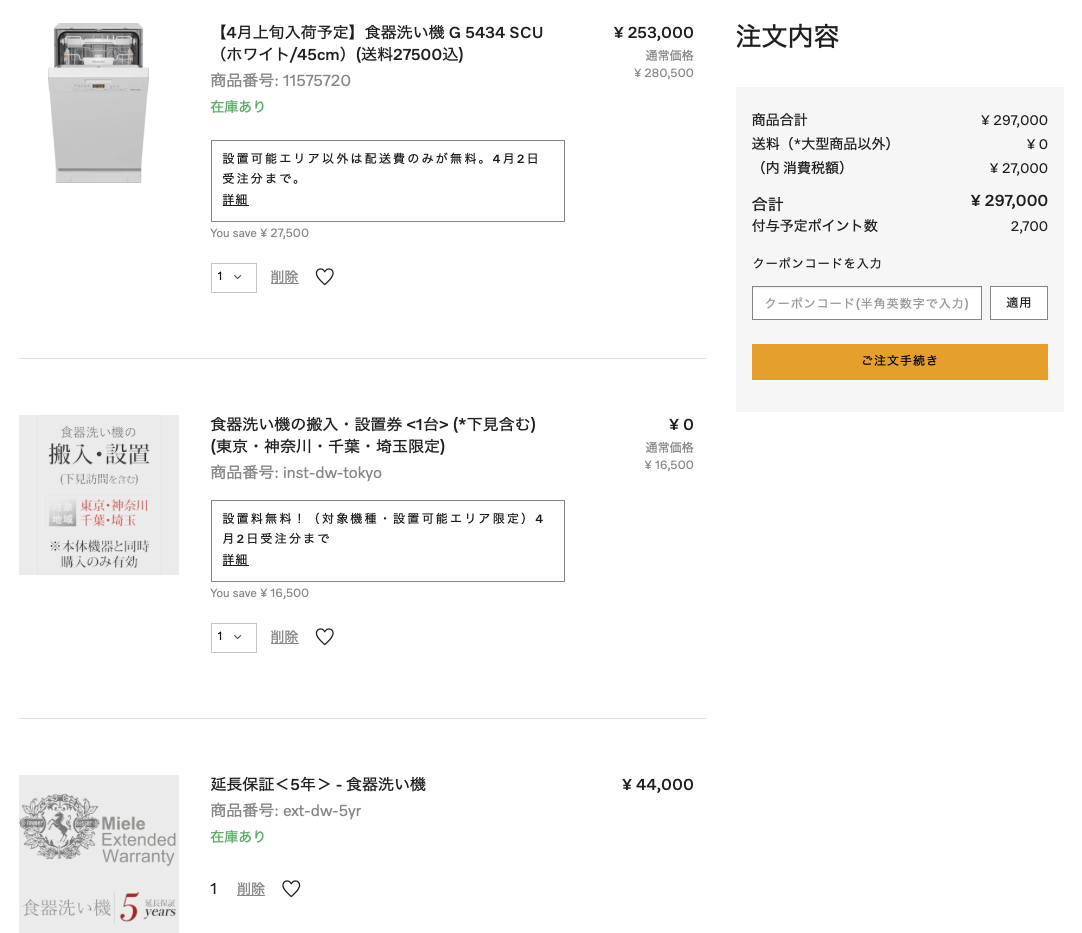Open quantity dropdown for dishwasher G 5434

(233, 277)
